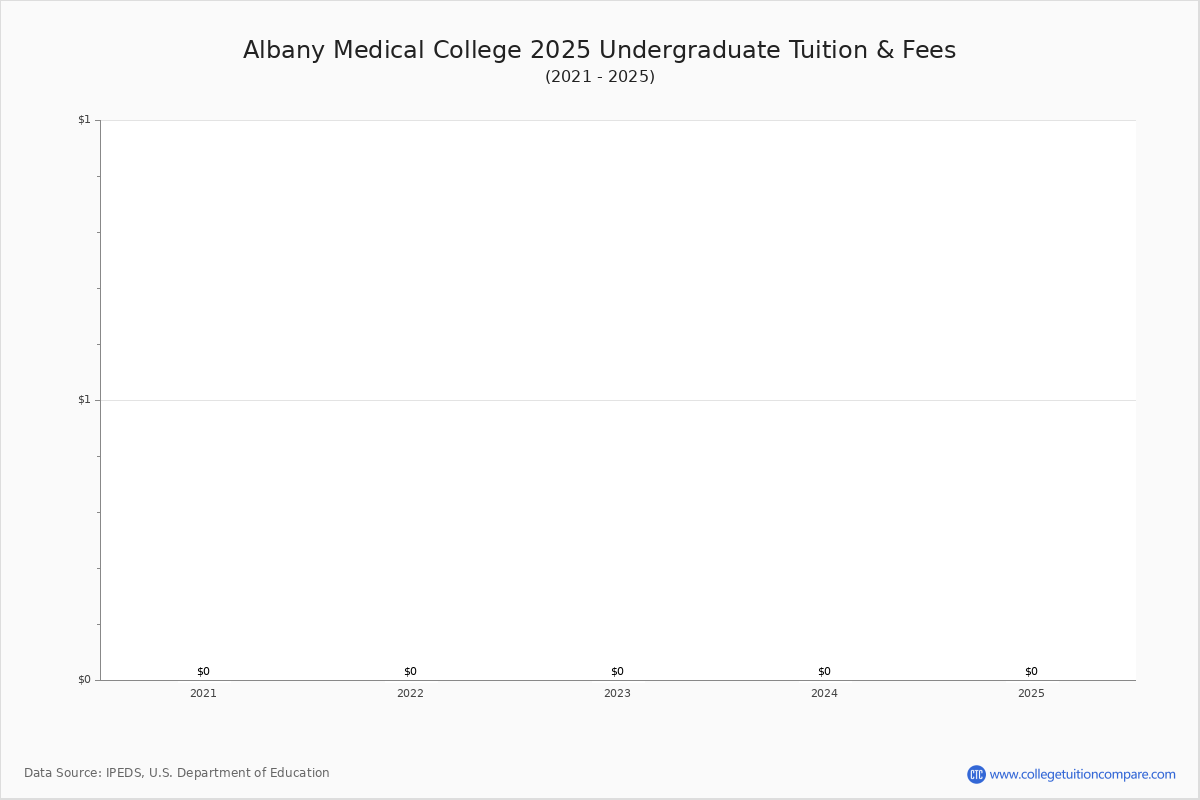Click the IPEDS Data Source text

(177, 773)
